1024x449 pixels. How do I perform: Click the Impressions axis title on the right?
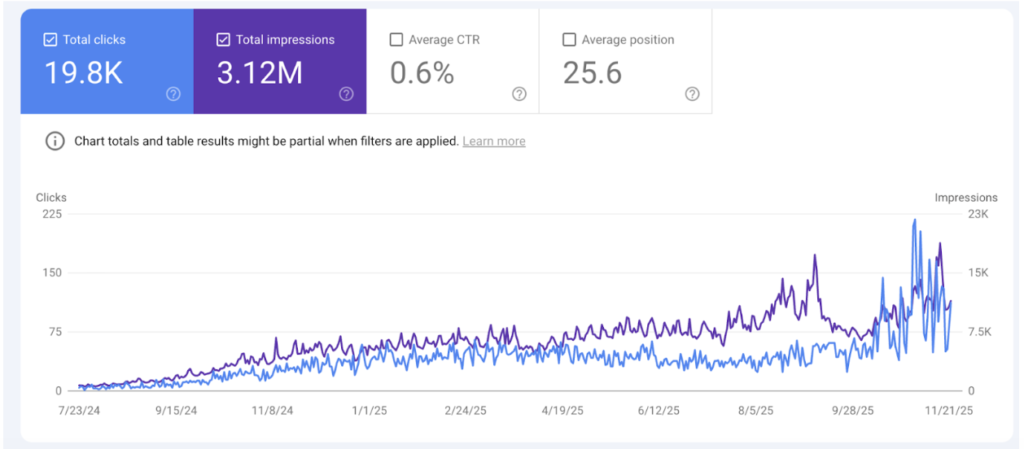(966, 198)
